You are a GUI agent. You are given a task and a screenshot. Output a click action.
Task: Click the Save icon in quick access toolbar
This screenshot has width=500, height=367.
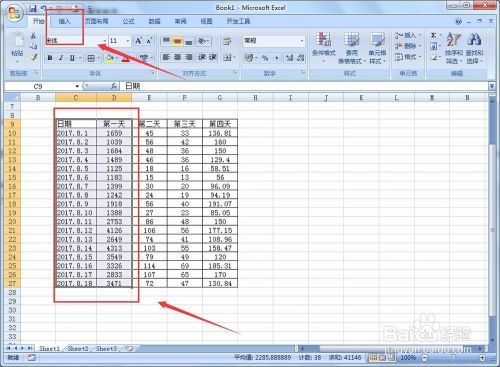(x=33, y=8)
